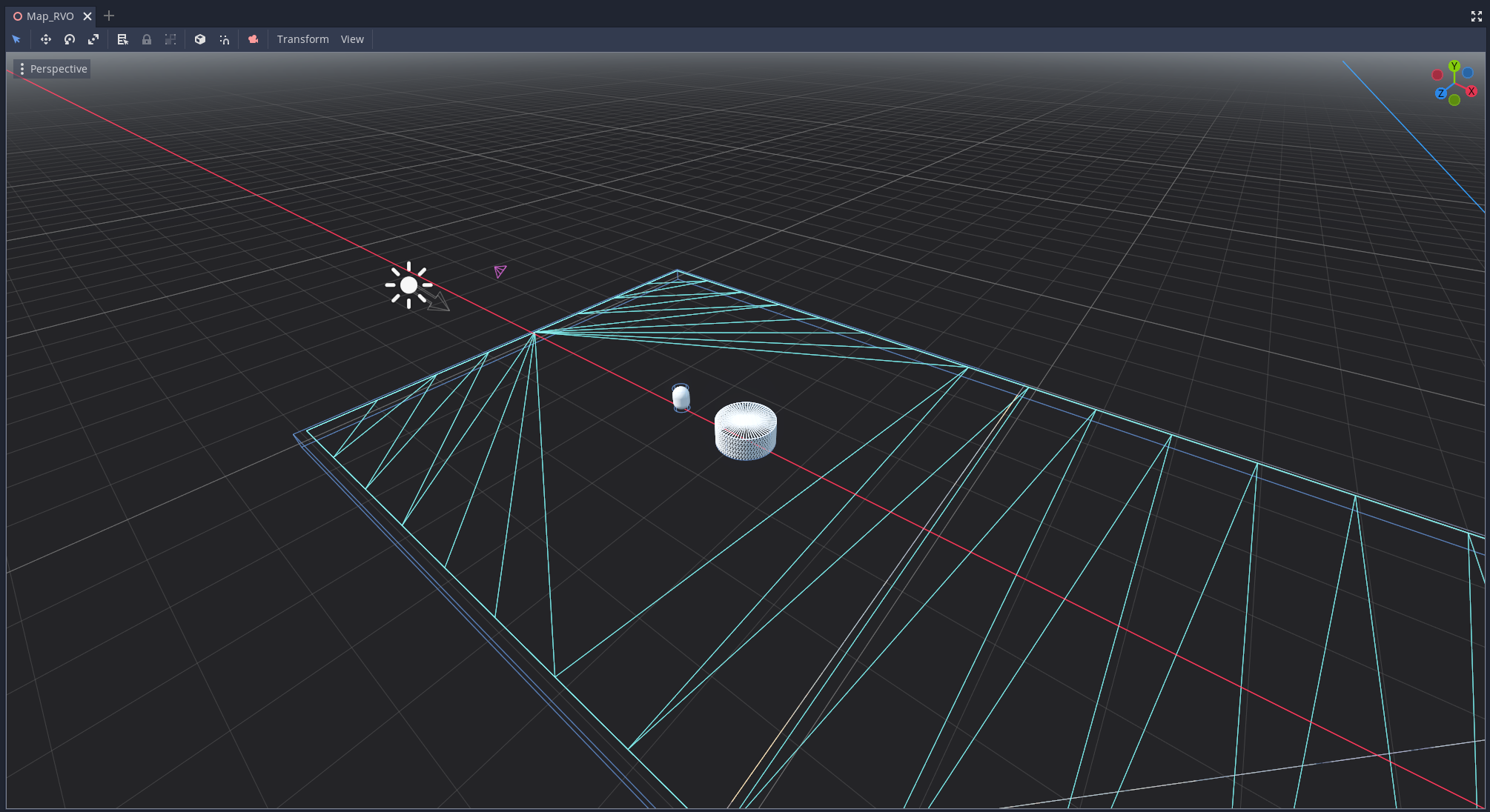
Task: Open the Transform menu
Action: [x=302, y=39]
